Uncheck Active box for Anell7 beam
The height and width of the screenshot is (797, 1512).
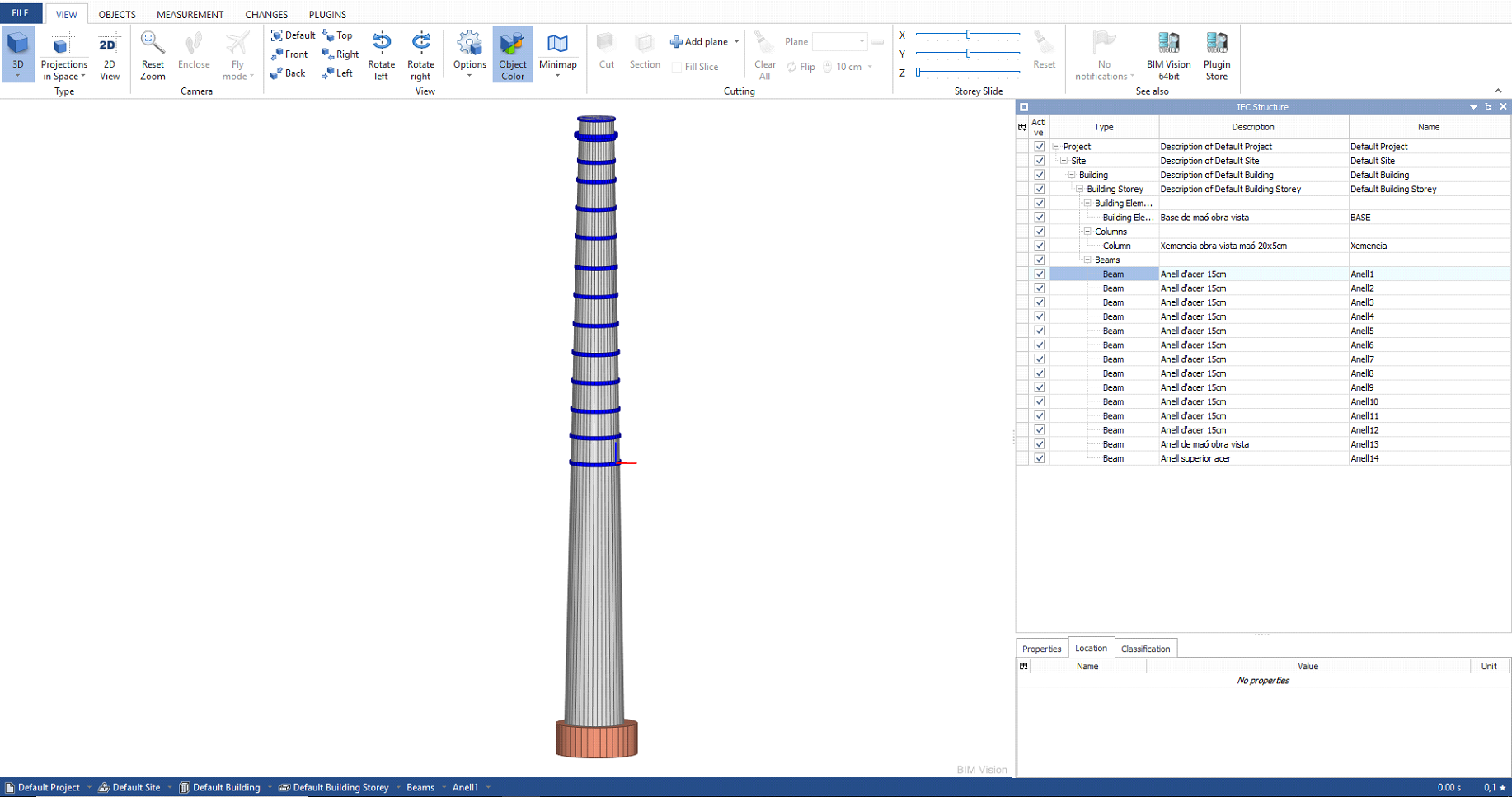pos(1039,359)
